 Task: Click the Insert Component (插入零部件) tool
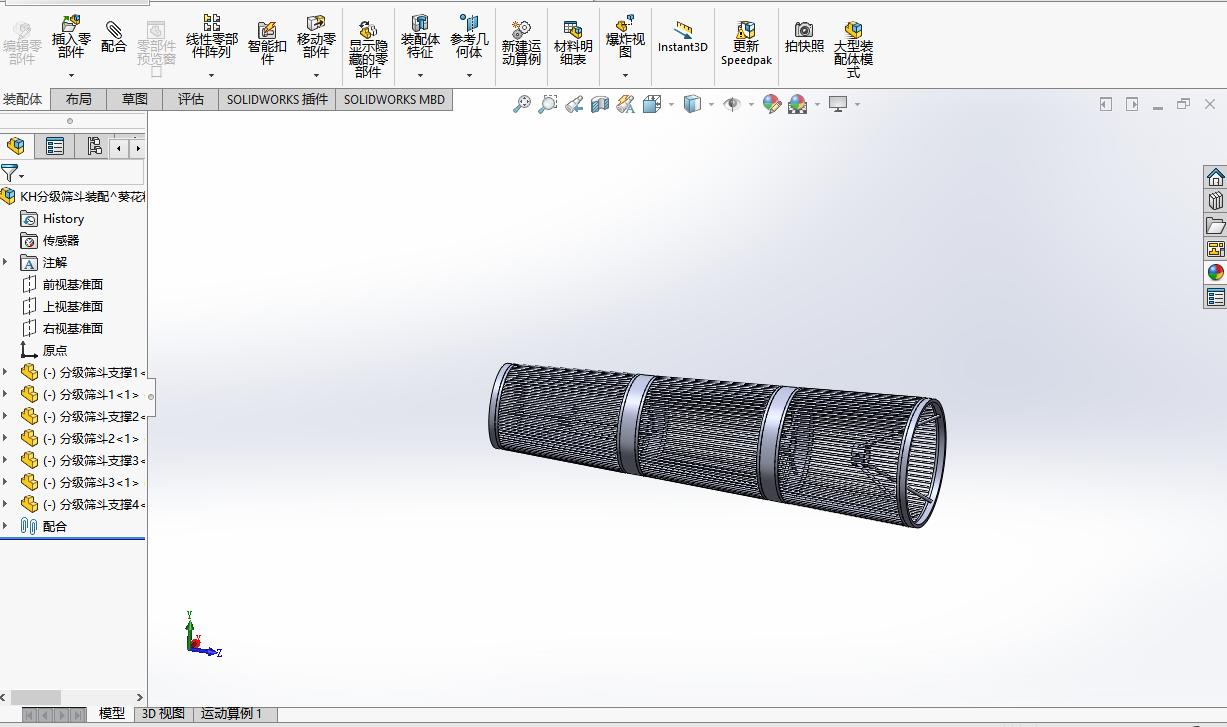click(x=71, y=38)
